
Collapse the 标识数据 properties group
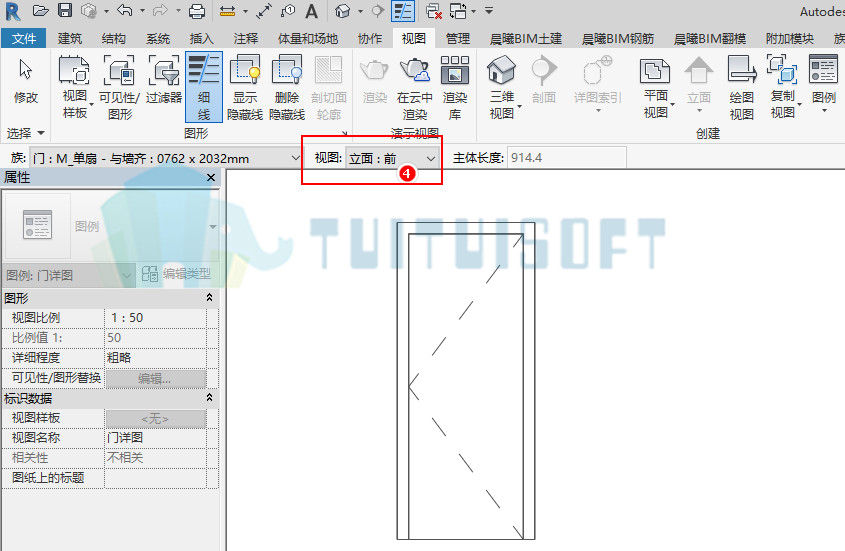pyautogui.click(x=210, y=398)
